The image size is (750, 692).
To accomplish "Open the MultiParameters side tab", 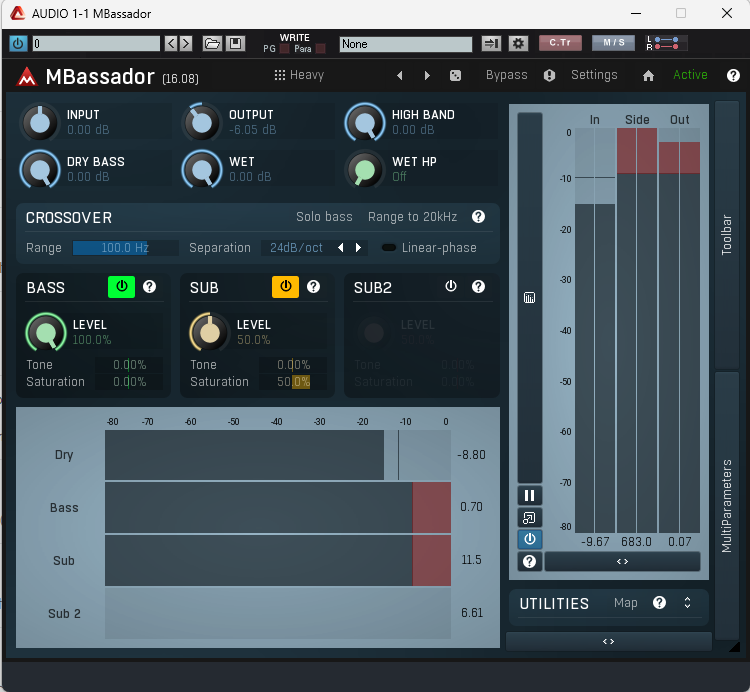I will (x=727, y=505).
